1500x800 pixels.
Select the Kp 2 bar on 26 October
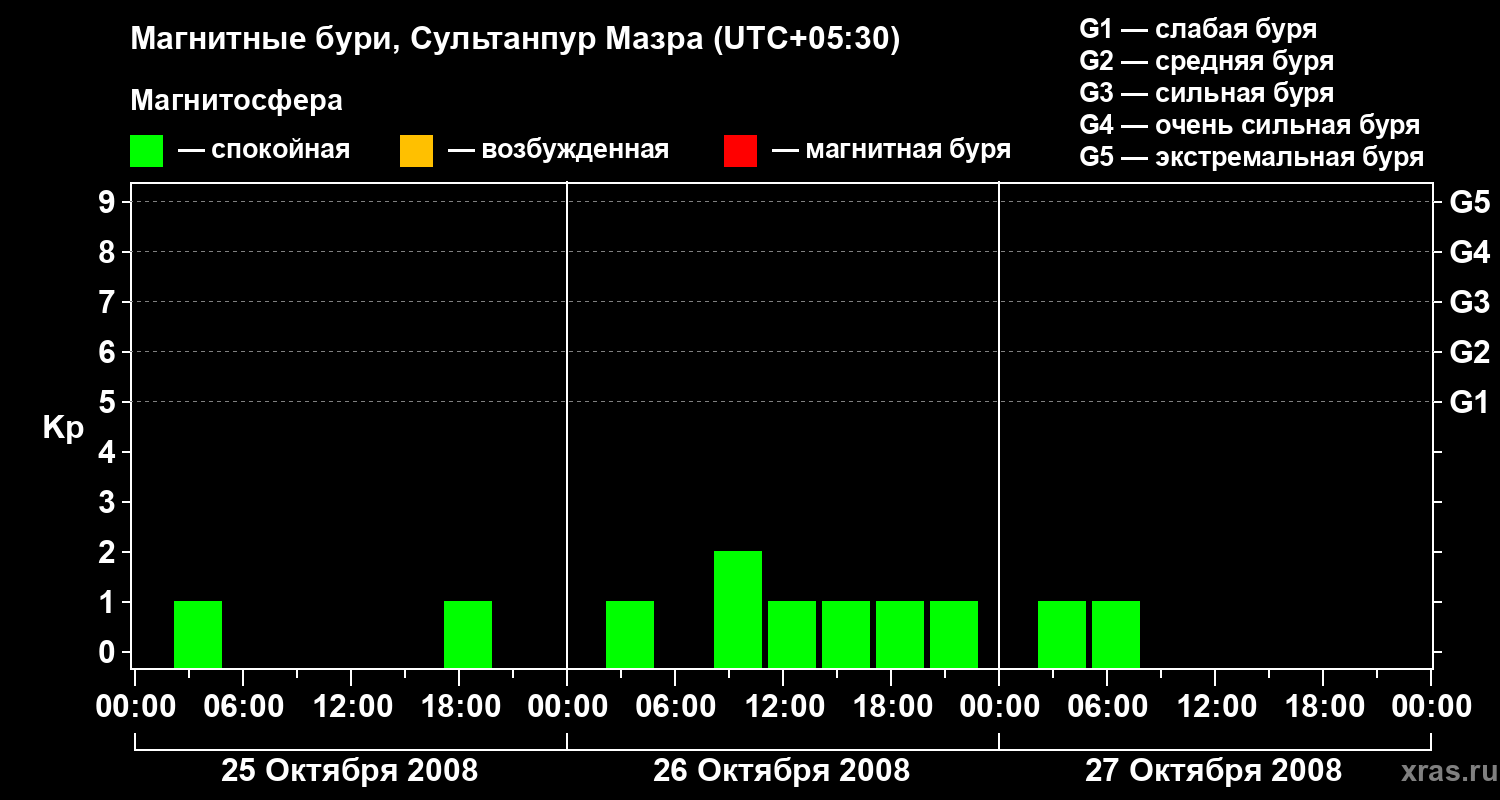738,609
